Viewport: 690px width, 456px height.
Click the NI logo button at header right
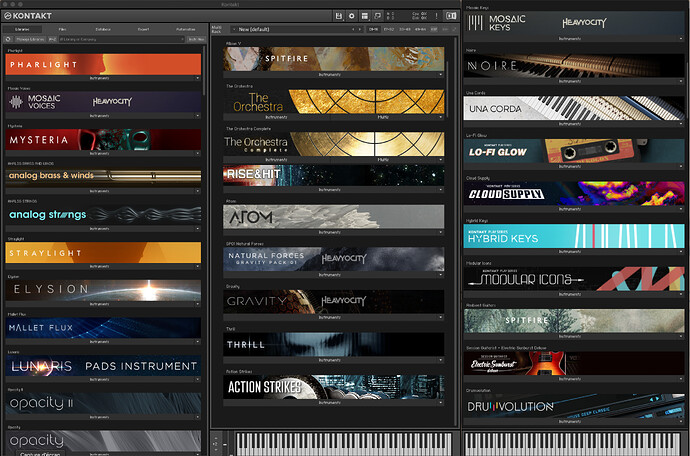pos(451,16)
